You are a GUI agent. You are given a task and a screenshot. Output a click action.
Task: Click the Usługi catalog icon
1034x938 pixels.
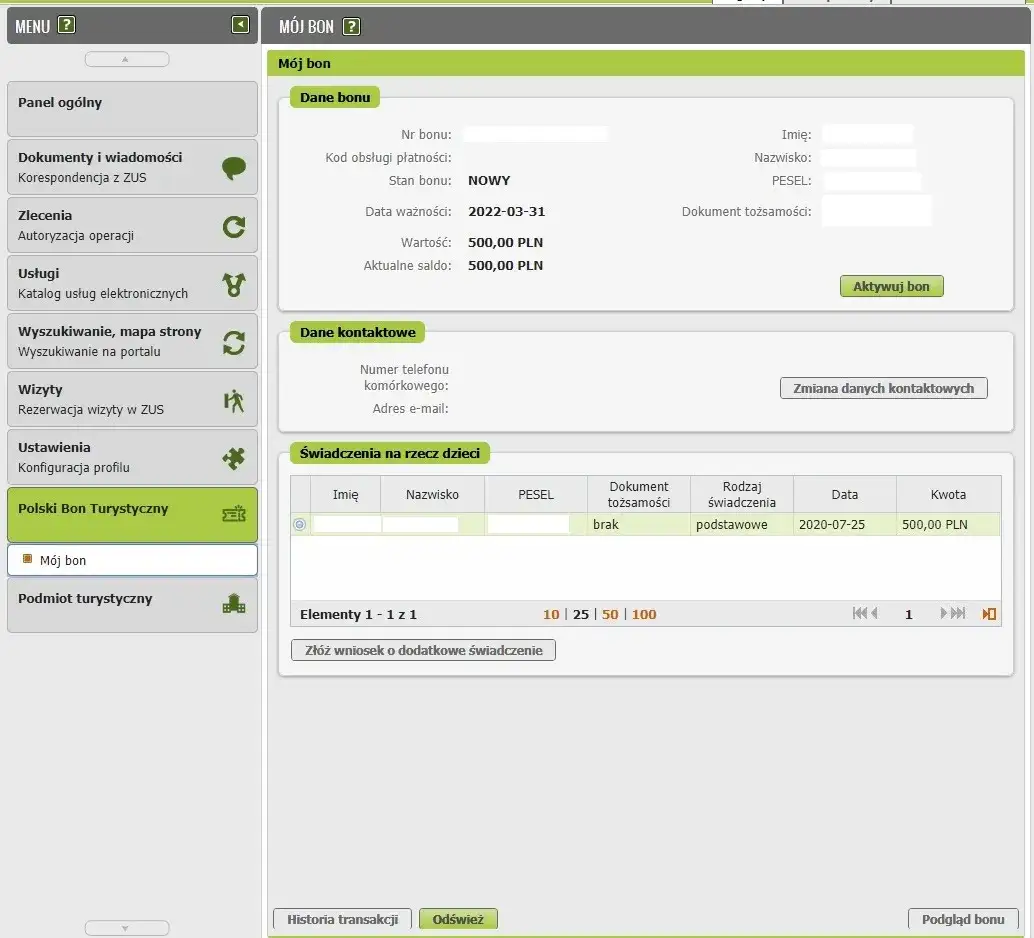[x=234, y=285]
